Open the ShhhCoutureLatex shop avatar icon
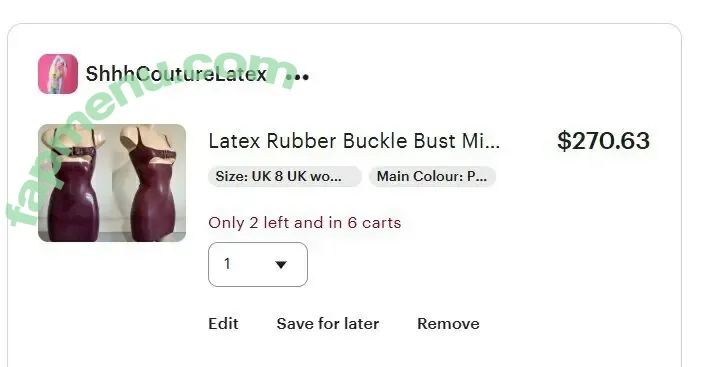Viewport: 723px width, 367px height. pyautogui.click(x=58, y=74)
